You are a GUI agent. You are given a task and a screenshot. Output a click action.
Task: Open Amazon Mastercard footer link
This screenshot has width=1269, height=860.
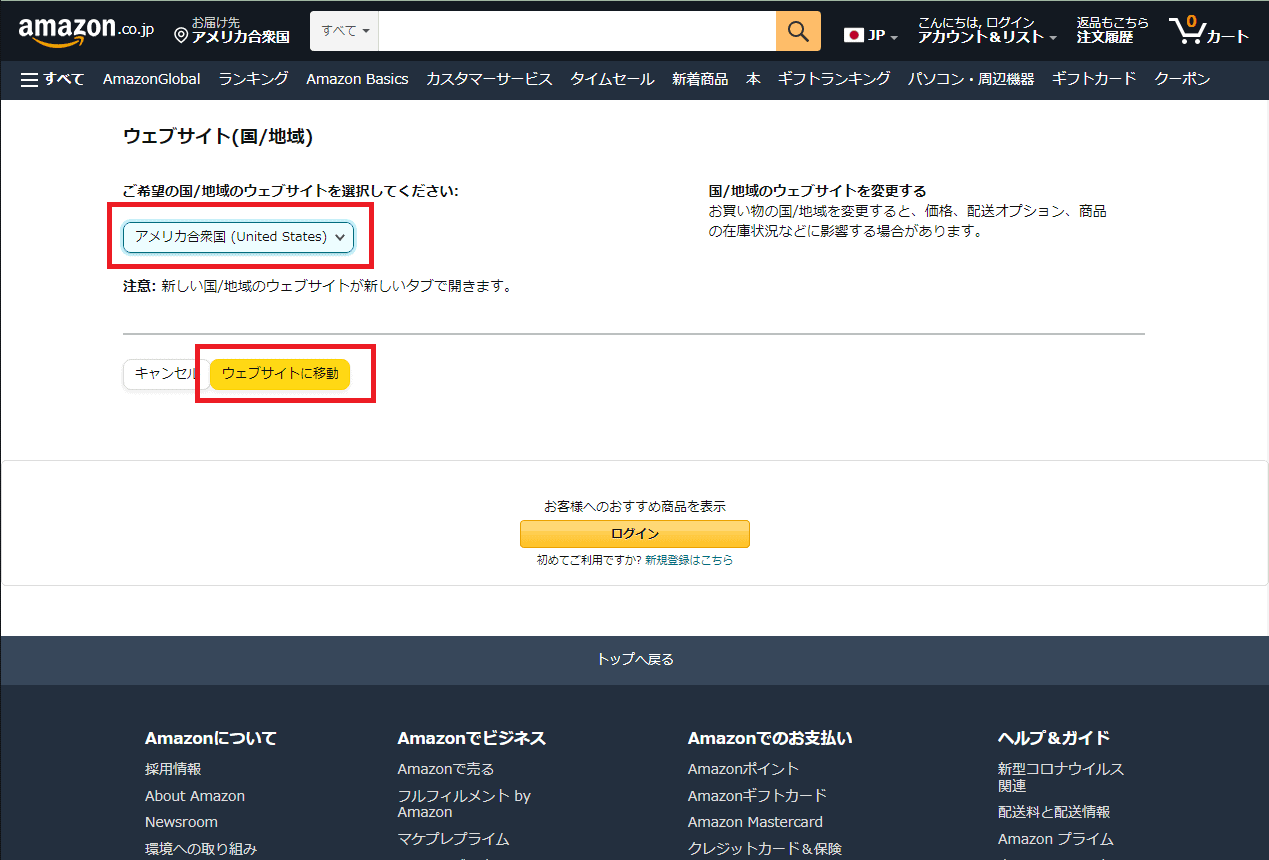[755, 822]
